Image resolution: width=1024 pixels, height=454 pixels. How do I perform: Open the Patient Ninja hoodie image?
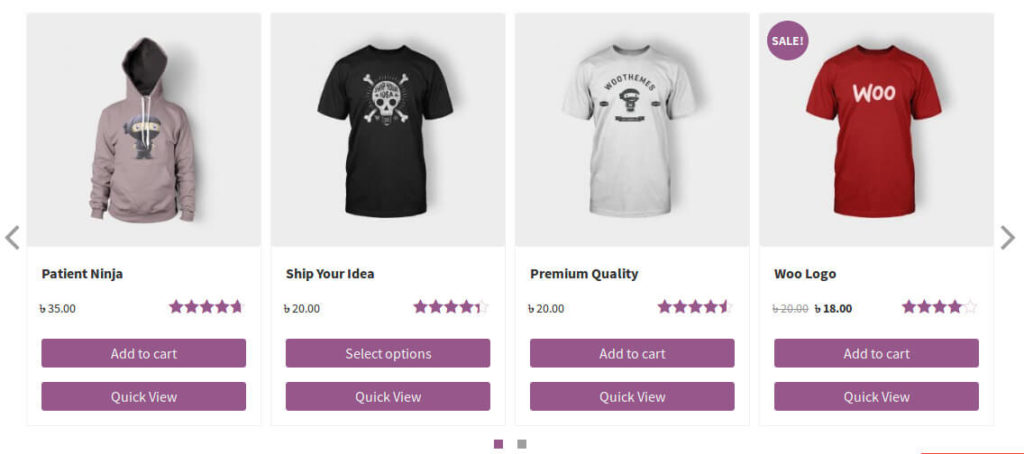(x=144, y=130)
